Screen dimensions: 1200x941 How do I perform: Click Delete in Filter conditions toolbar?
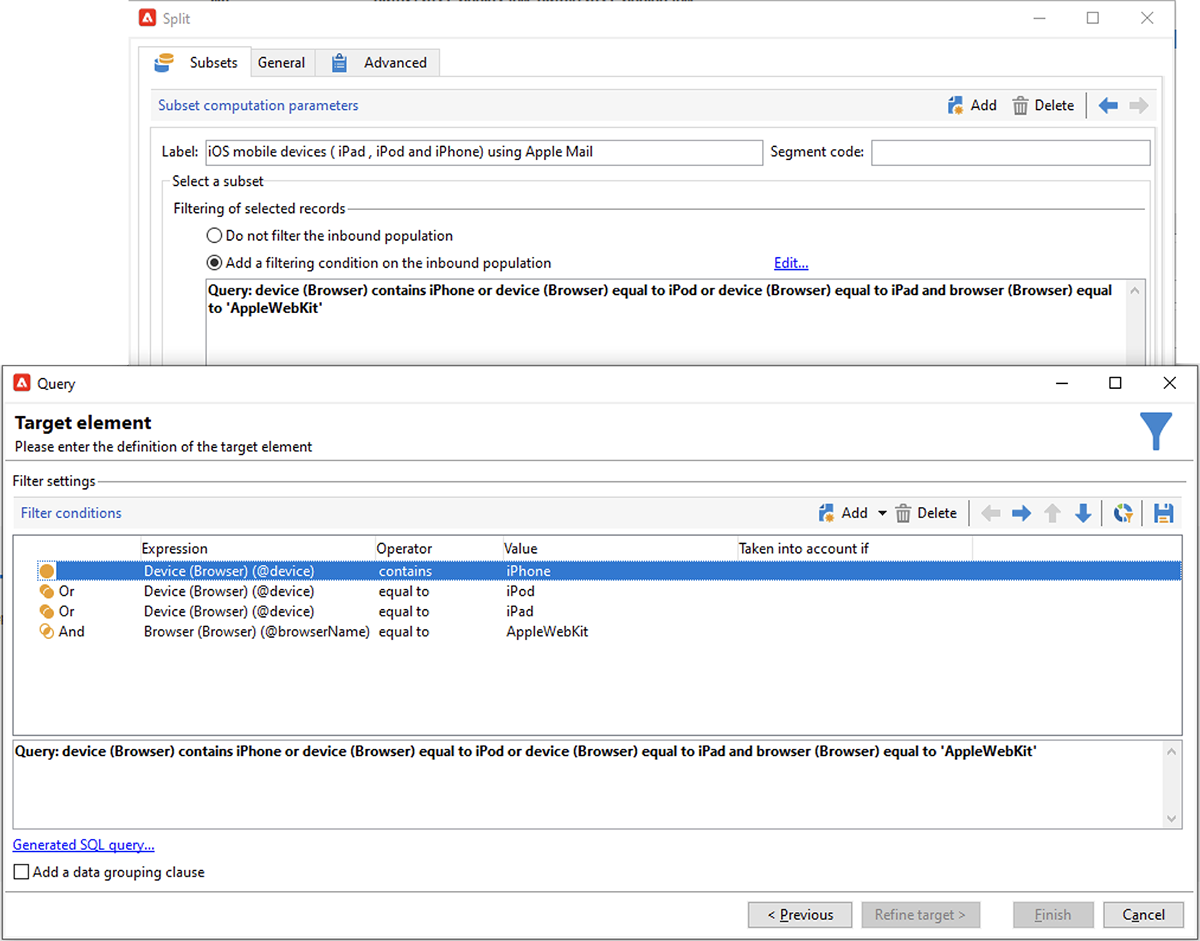click(926, 513)
